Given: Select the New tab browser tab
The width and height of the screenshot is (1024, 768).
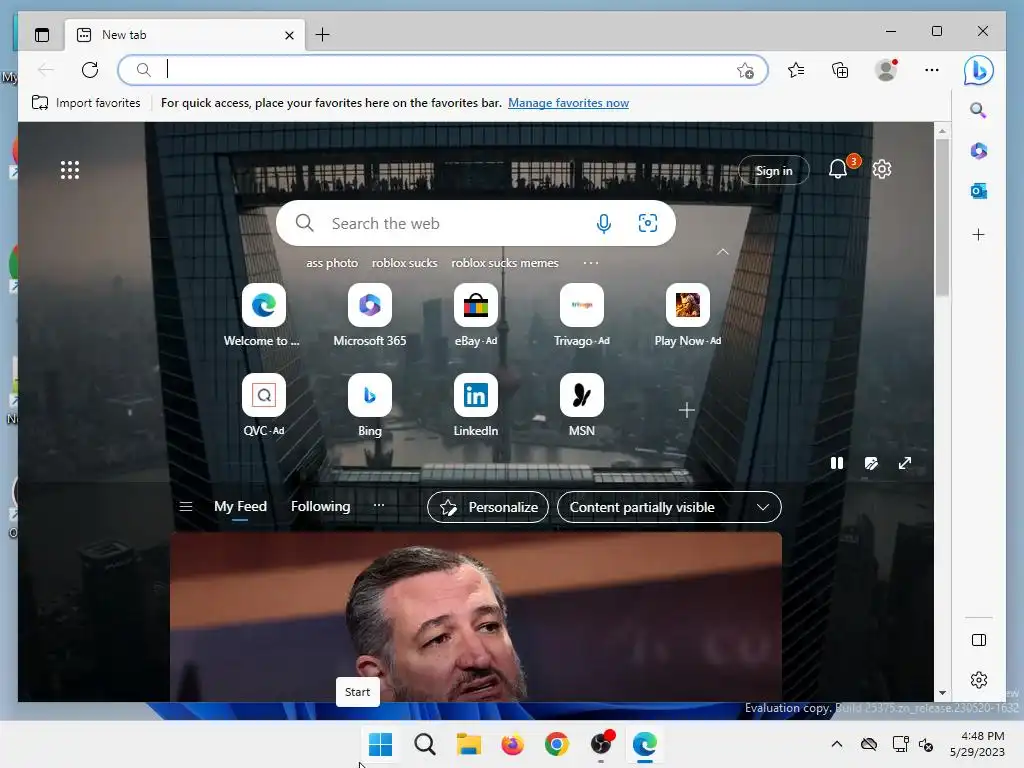Looking at the screenshot, I should [x=184, y=35].
